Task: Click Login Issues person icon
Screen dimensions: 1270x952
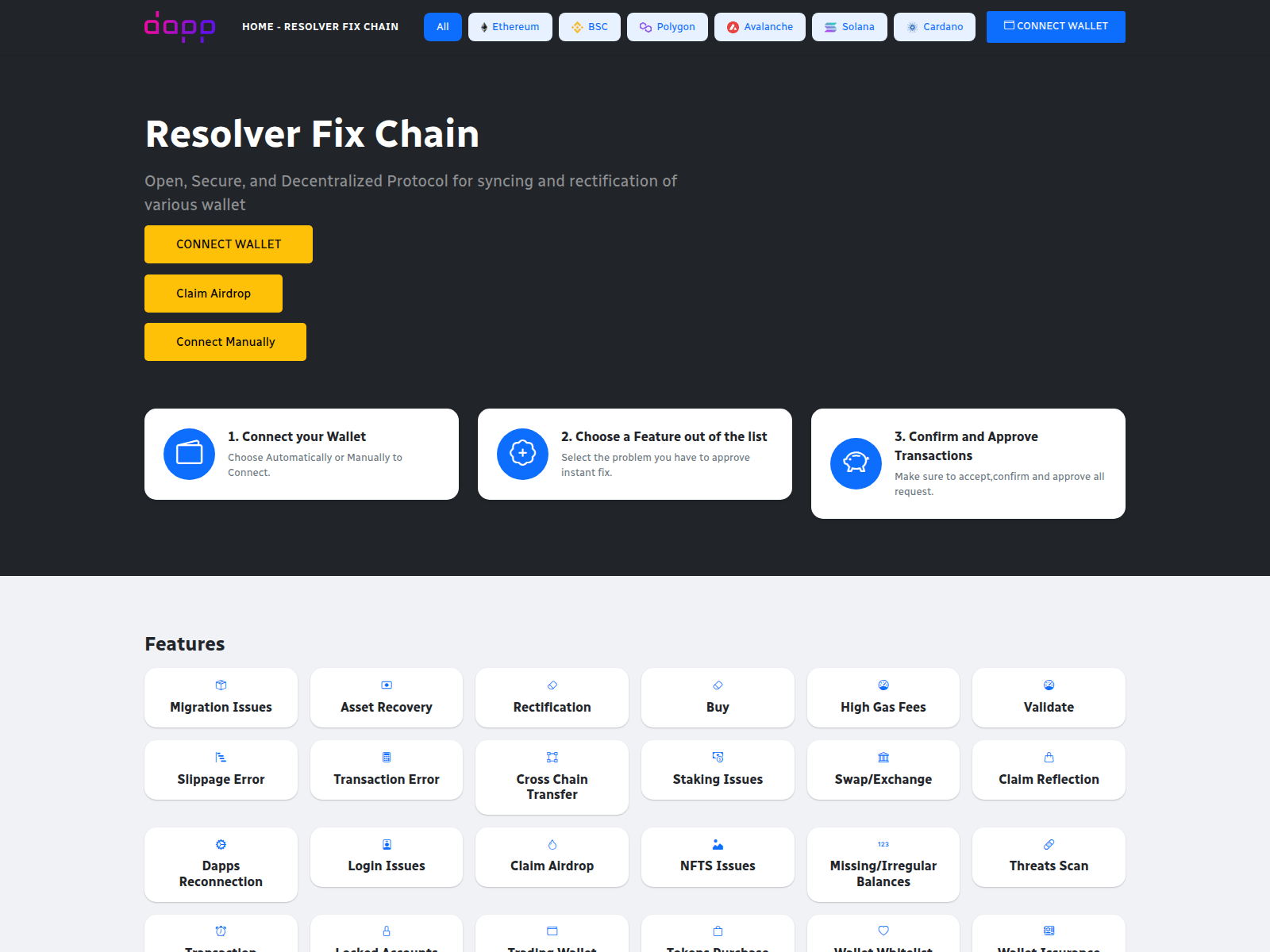Action: click(387, 844)
